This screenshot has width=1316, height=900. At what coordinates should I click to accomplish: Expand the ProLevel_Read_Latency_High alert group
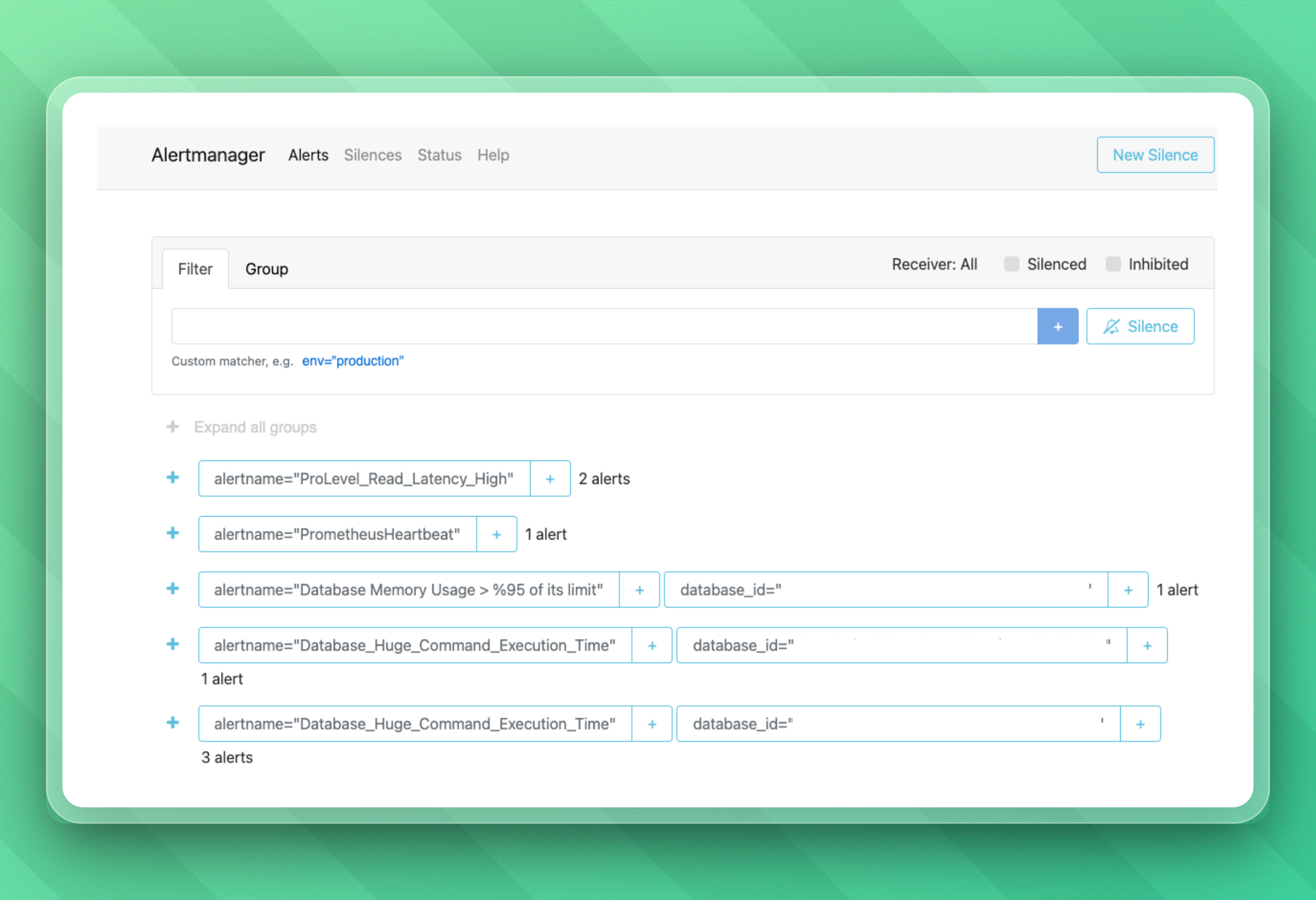tap(172, 477)
